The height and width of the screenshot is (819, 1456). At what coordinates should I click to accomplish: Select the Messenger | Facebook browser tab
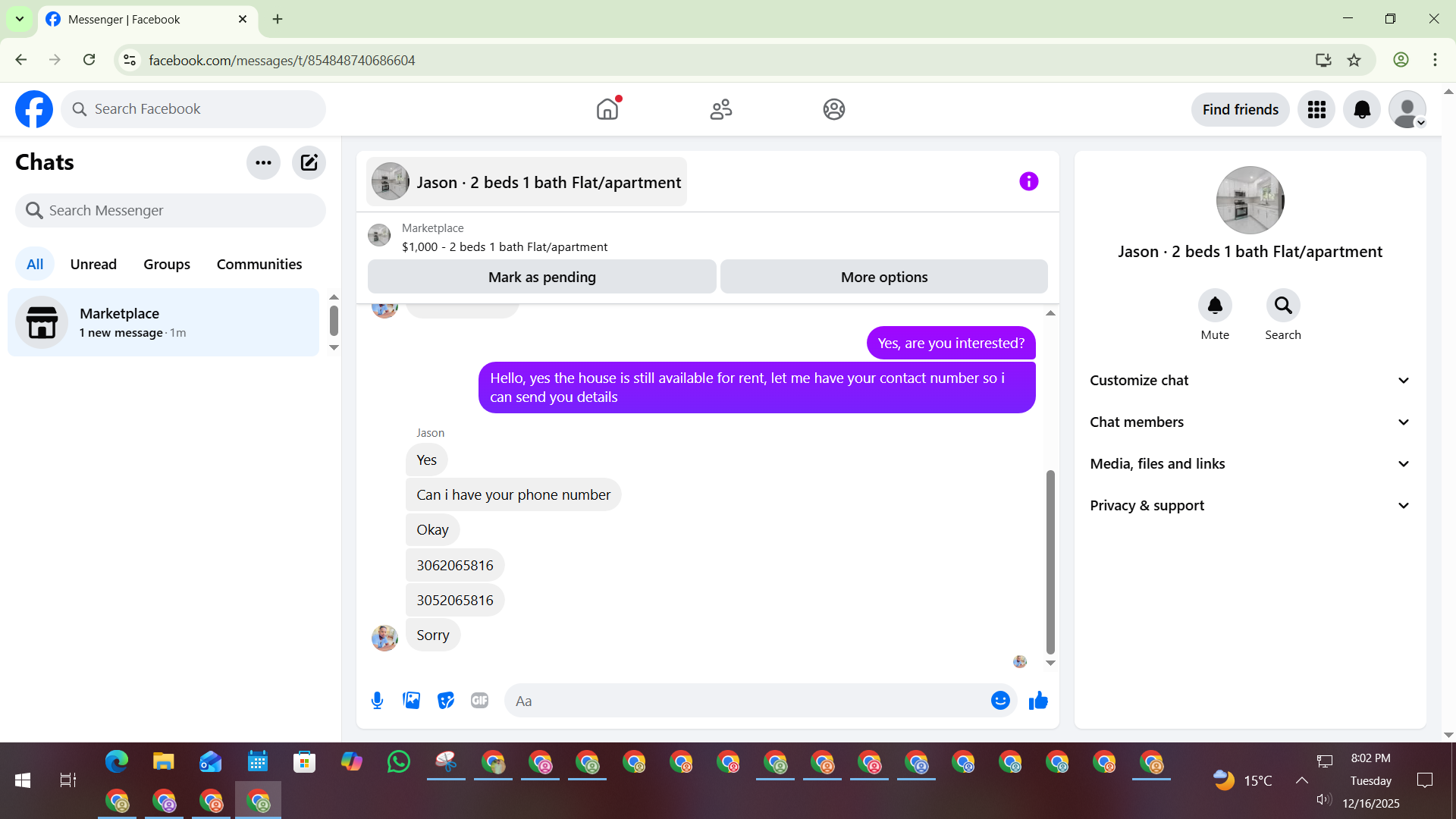(148, 19)
